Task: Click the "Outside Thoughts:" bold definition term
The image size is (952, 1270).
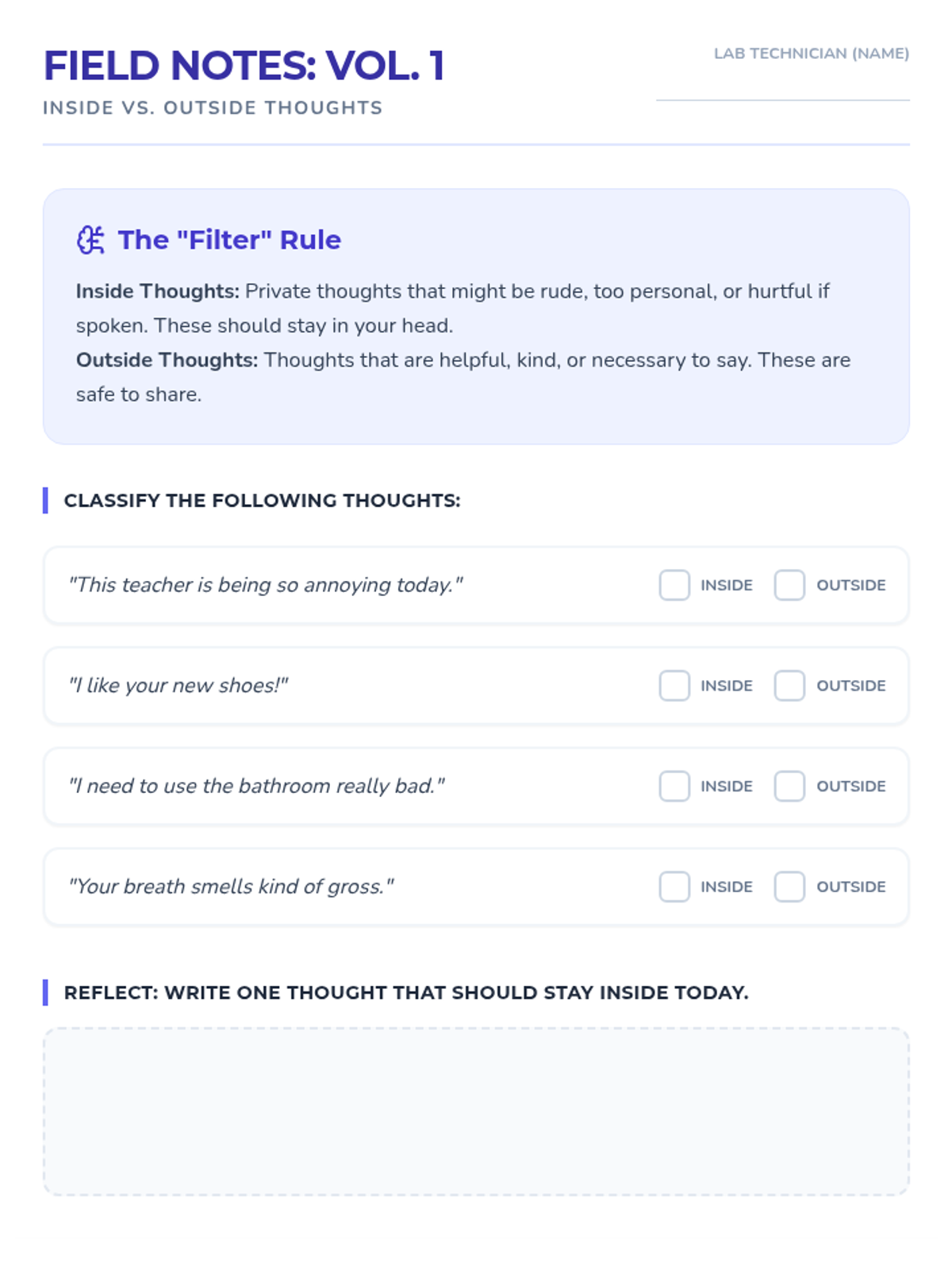Action: coord(167,360)
